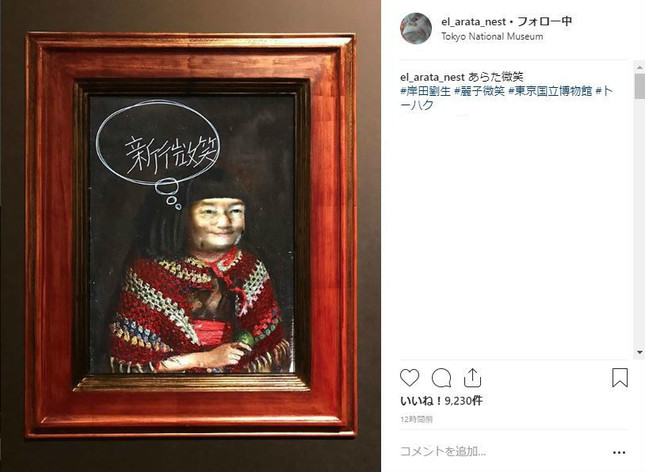Open the el_arata_nest username in the header

(473, 21)
